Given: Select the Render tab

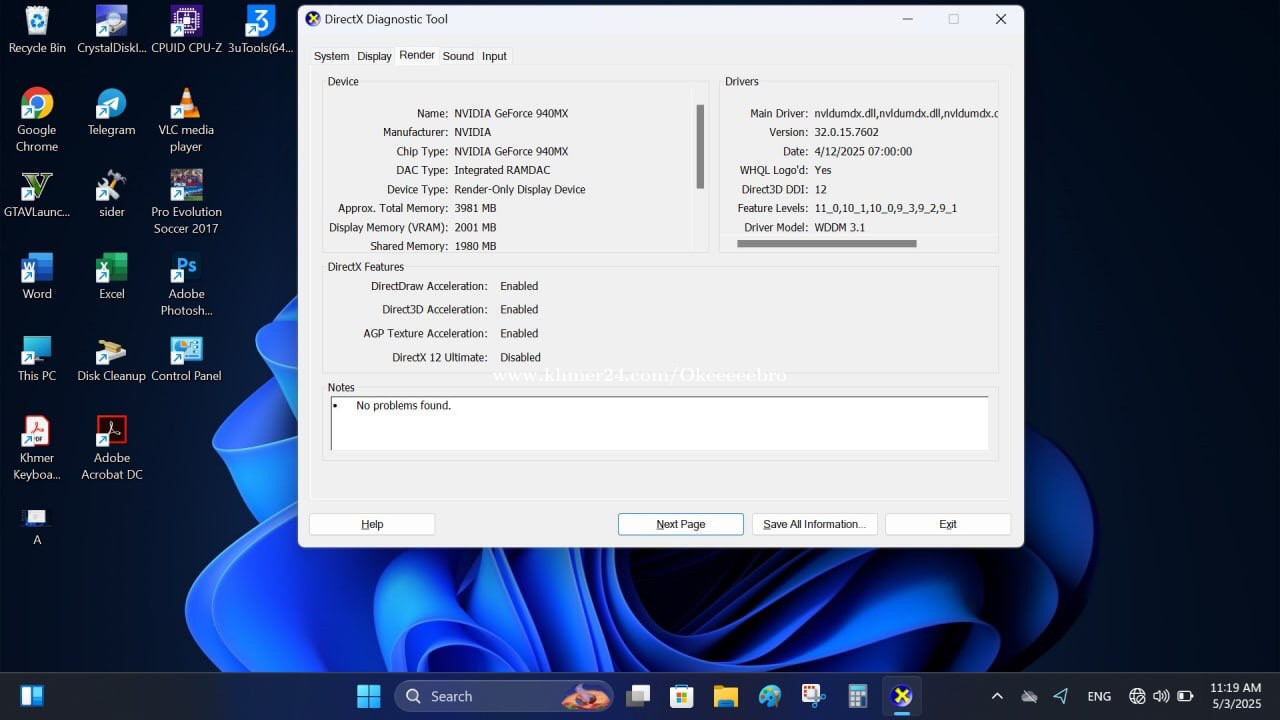Looking at the screenshot, I should pos(417,55).
